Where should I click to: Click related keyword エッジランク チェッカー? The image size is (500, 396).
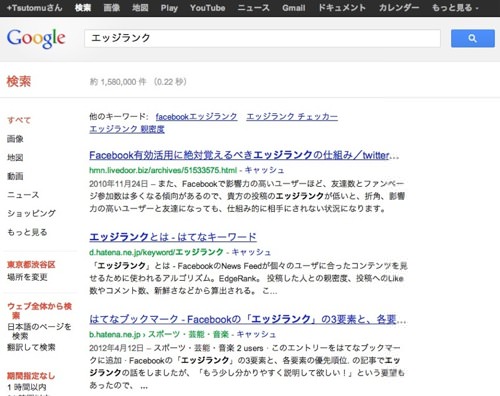coord(292,117)
